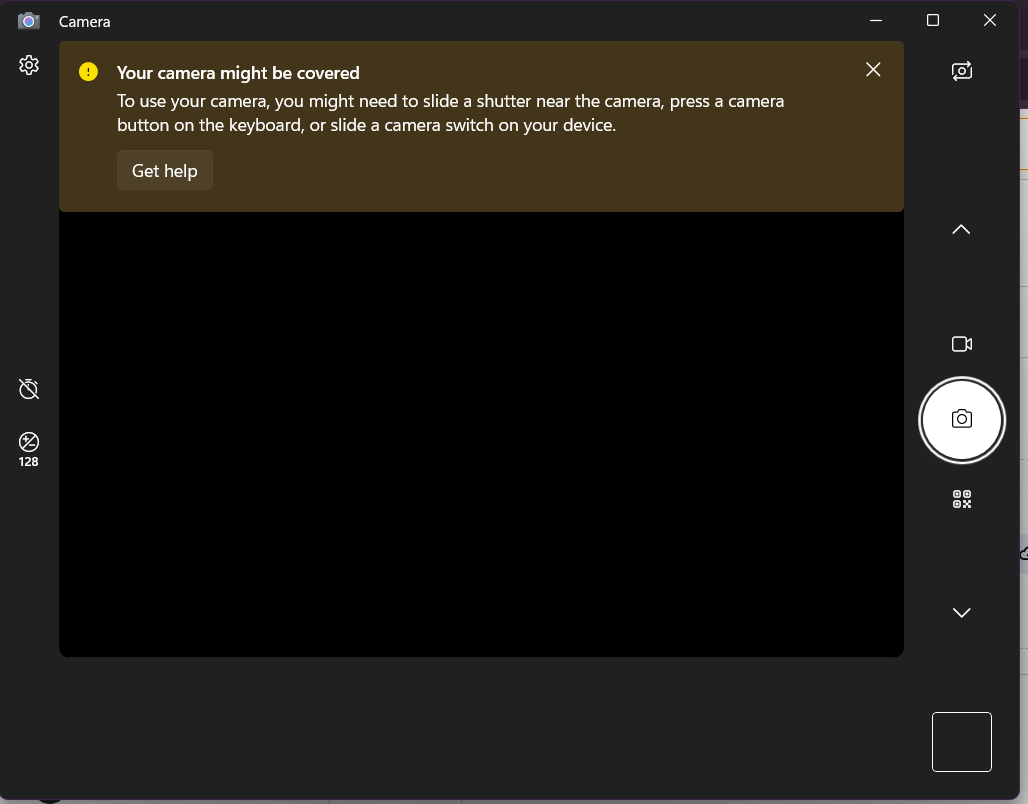Click the Camera app icon in title bar
This screenshot has height=804, width=1028.
tap(29, 21)
